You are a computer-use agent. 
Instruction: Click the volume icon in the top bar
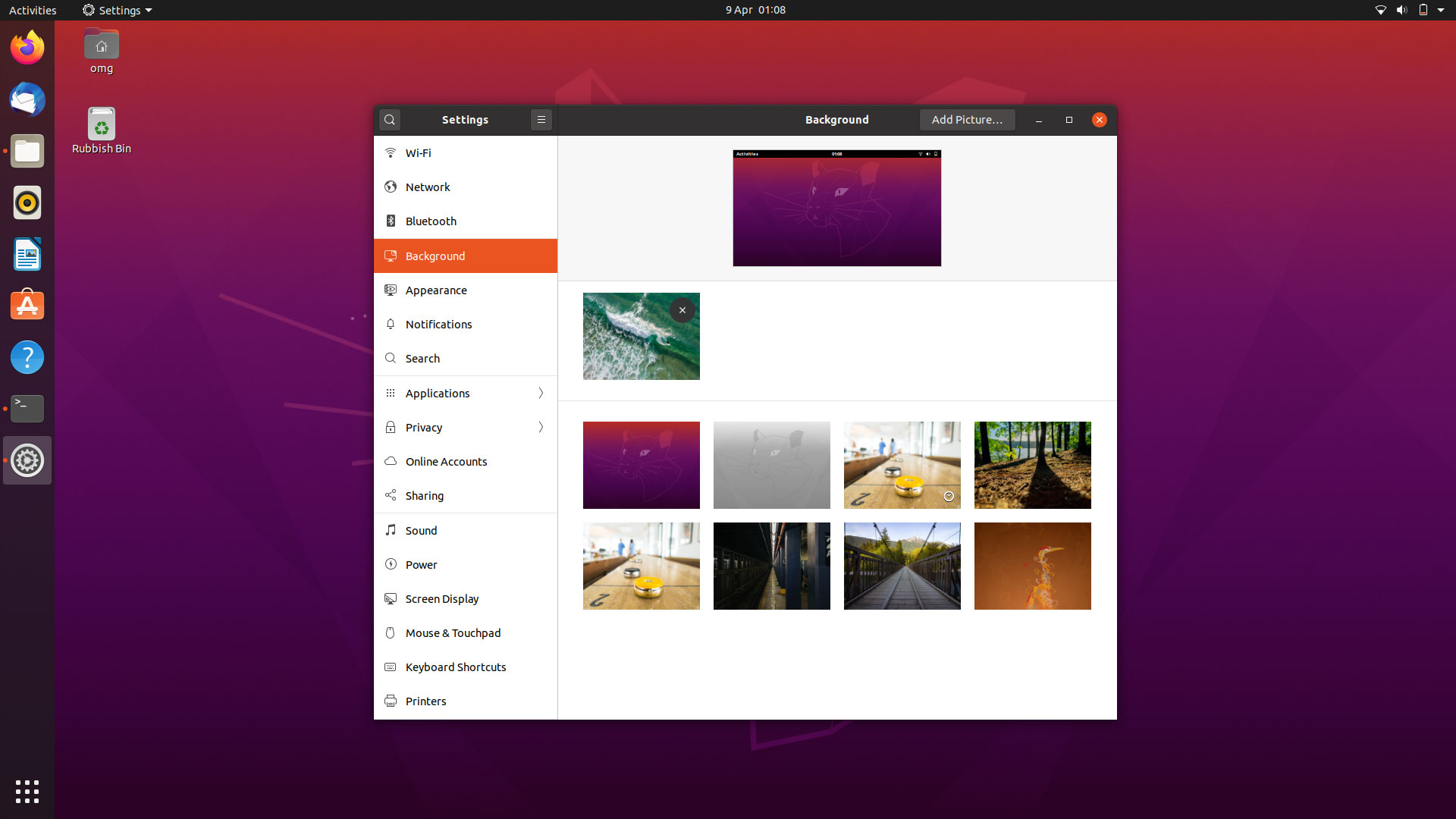(1401, 10)
